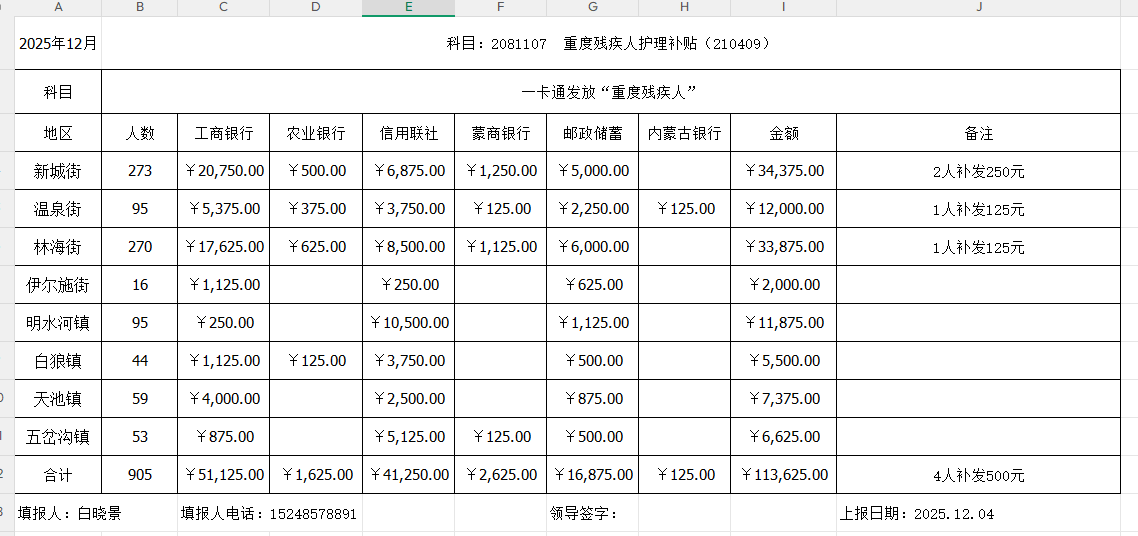Click the 新城街 district cell
The height and width of the screenshot is (536, 1138).
tap(58, 171)
